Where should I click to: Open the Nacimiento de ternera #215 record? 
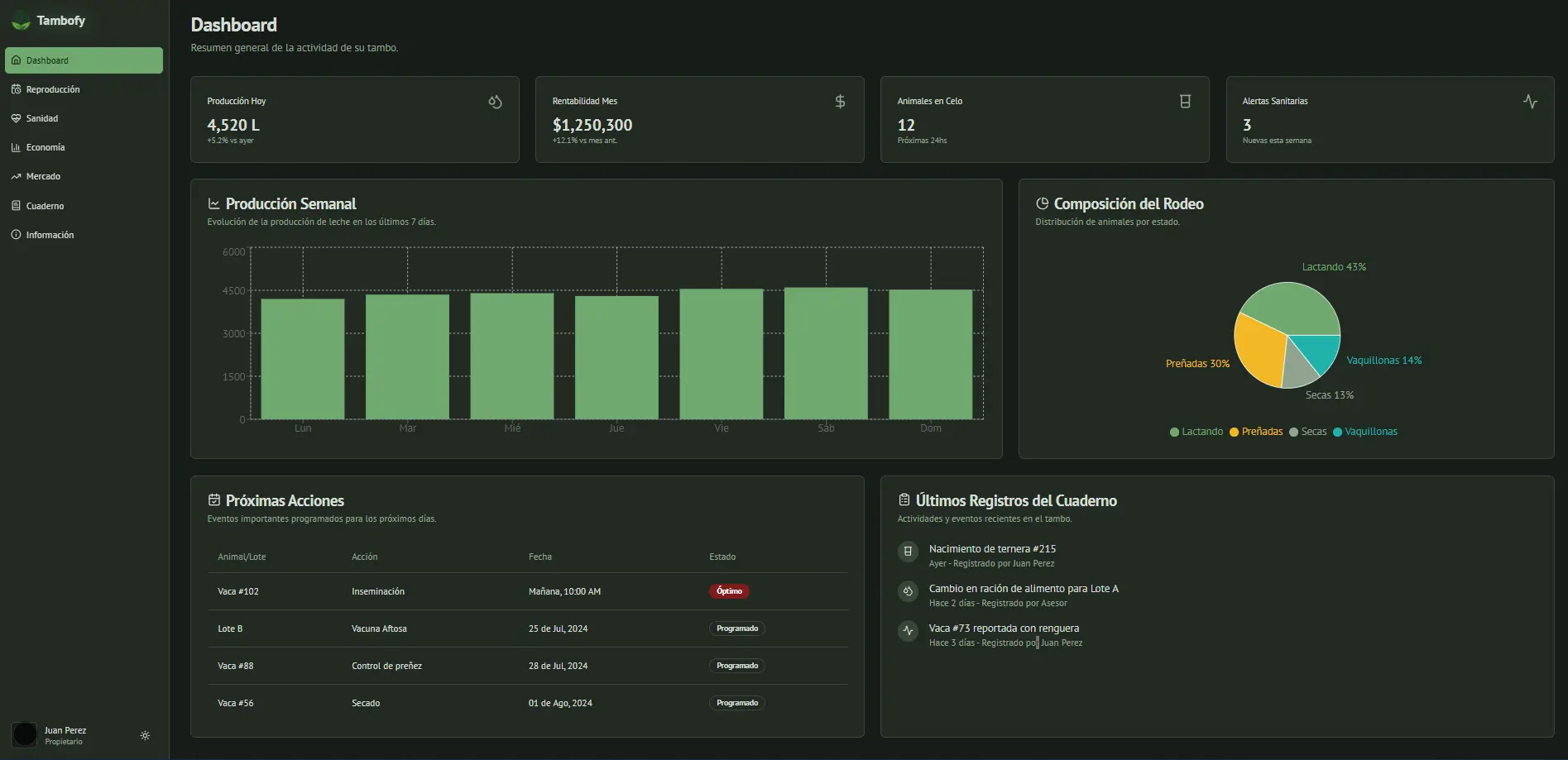[992, 549]
